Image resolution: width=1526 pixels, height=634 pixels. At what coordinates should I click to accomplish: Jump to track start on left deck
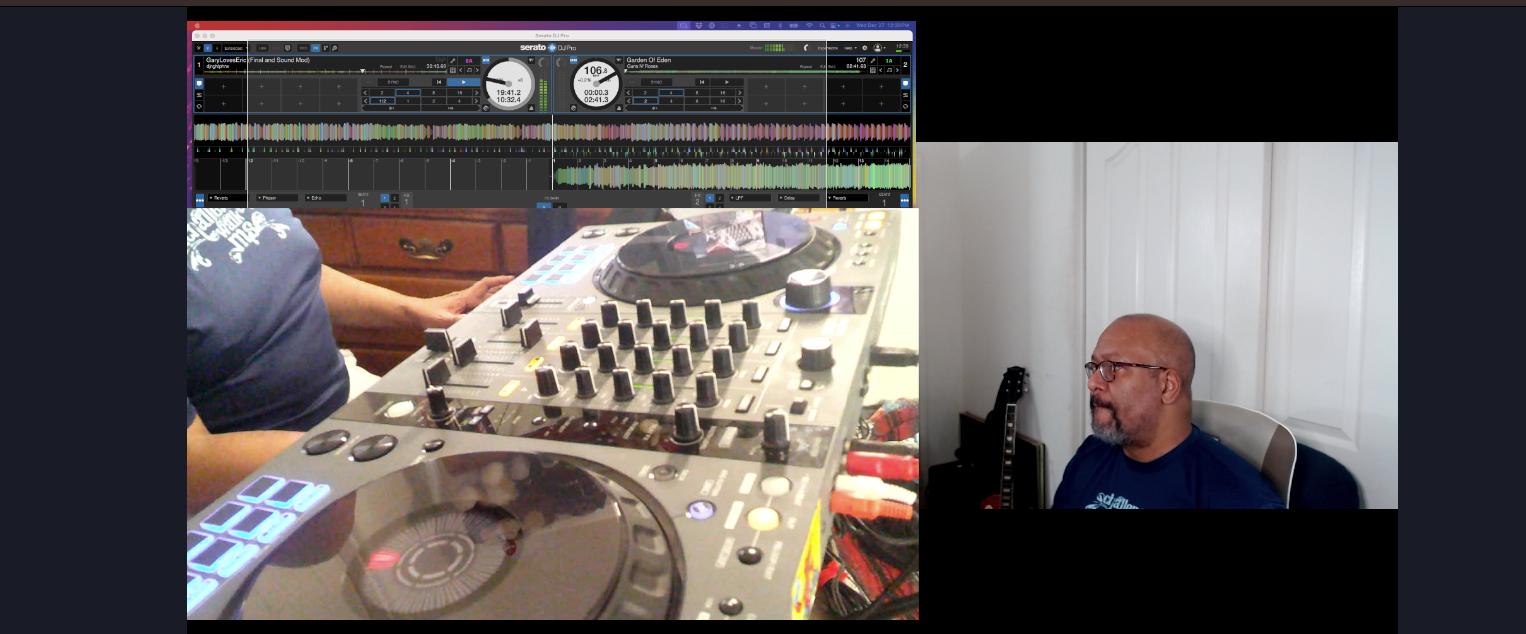click(438, 82)
